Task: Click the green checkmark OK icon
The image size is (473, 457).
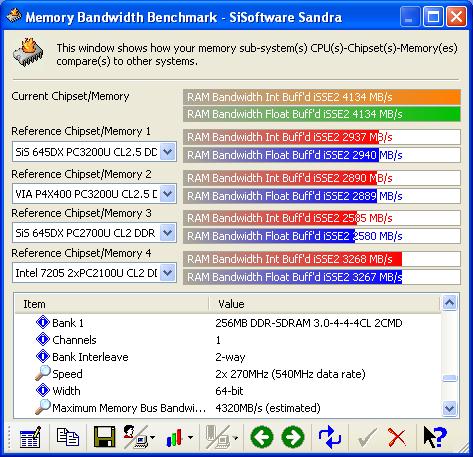Action: pos(367,437)
